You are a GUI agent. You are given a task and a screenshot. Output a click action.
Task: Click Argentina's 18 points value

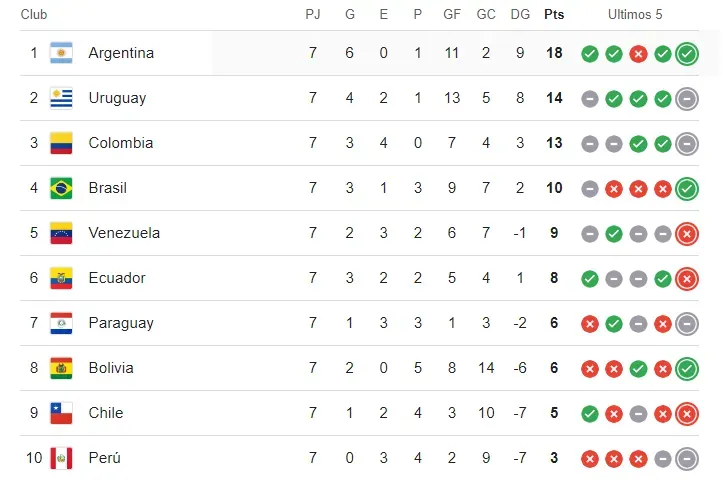pyautogui.click(x=554, y=53)
